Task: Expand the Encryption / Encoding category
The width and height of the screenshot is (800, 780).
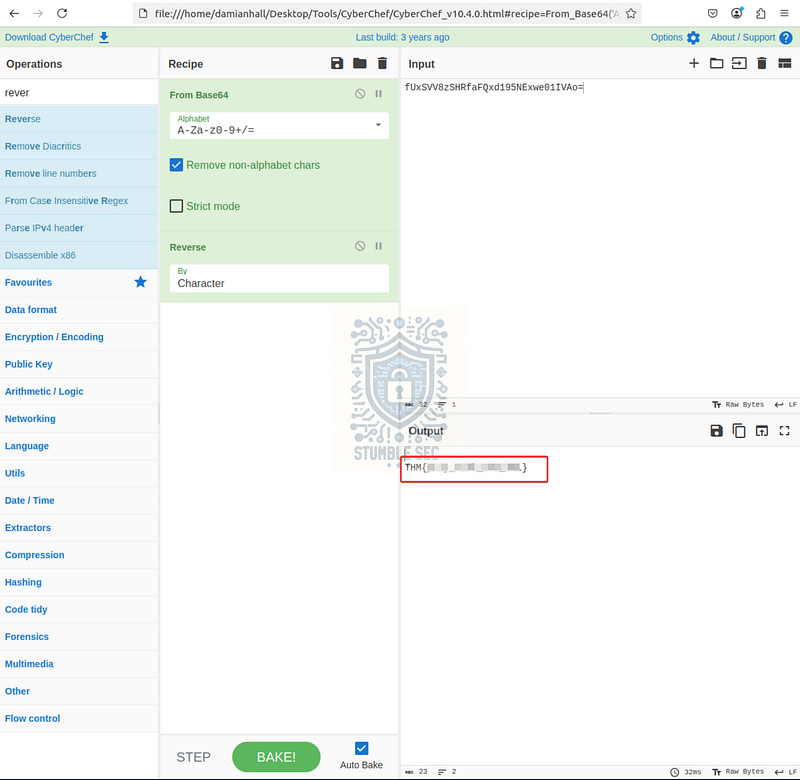Action: point(79,337)
